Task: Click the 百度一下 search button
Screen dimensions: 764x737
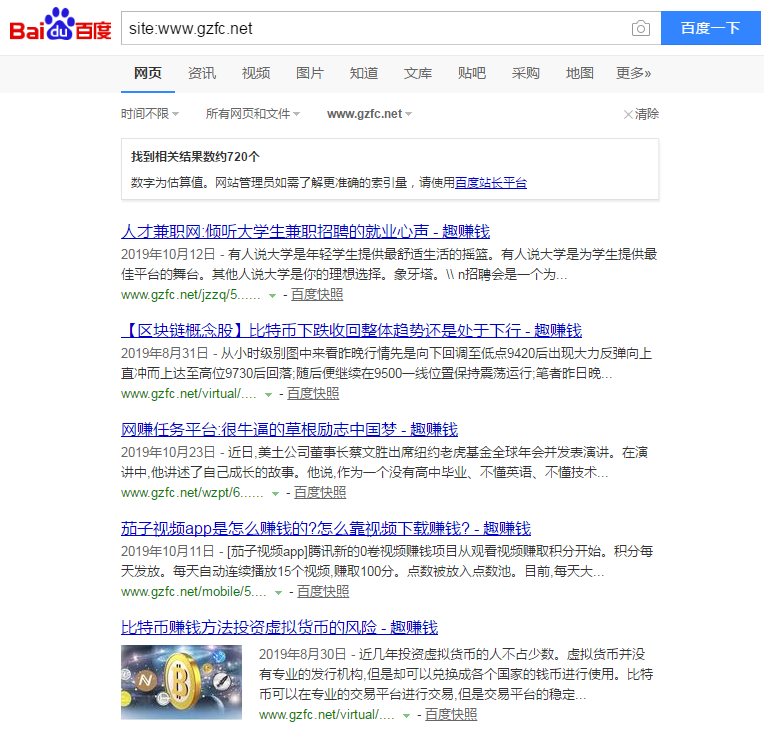Action: coord(710,28)
